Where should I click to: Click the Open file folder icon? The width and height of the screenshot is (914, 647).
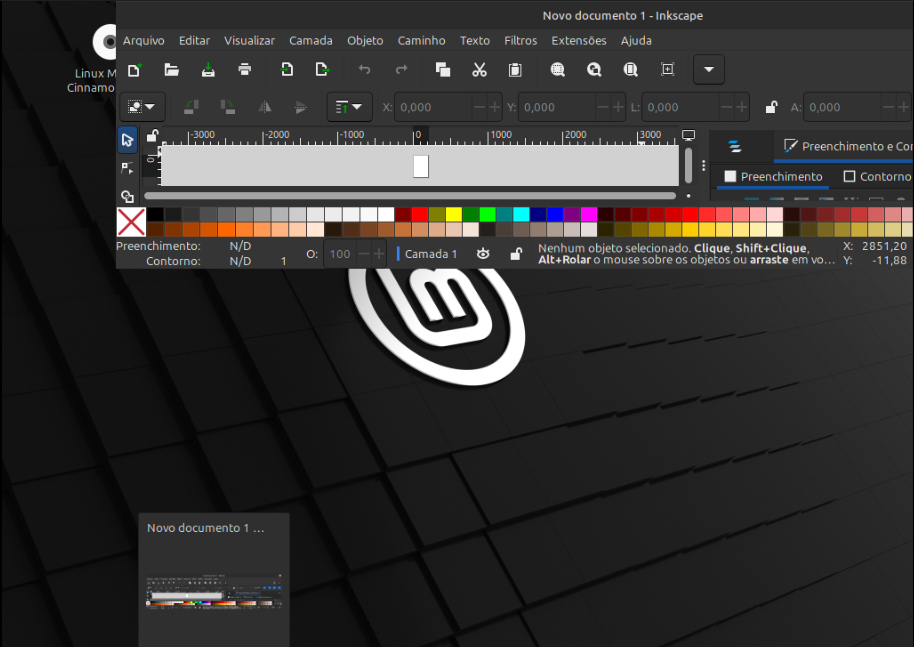point(171,70)
